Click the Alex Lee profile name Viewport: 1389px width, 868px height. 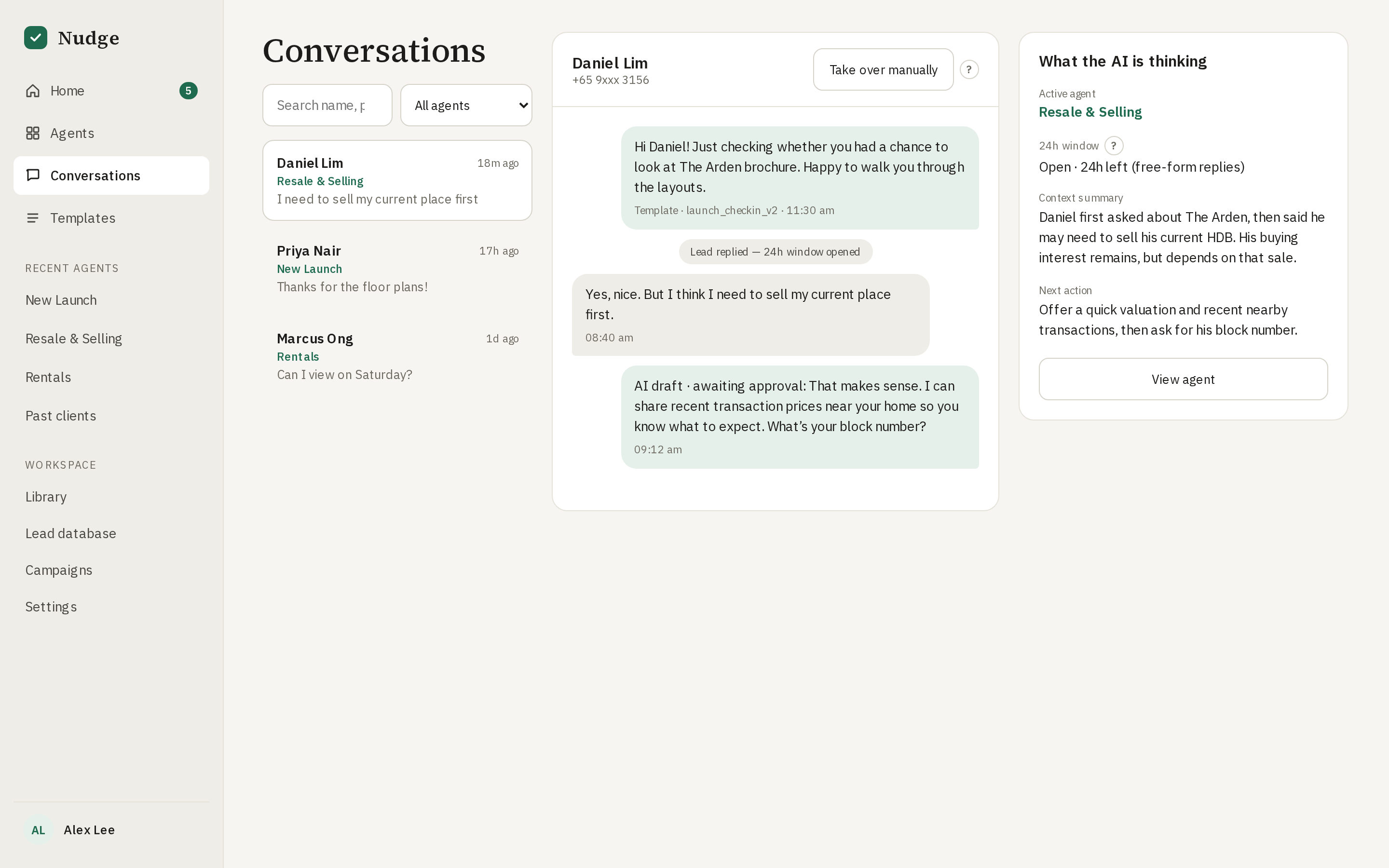pos(89,830)
